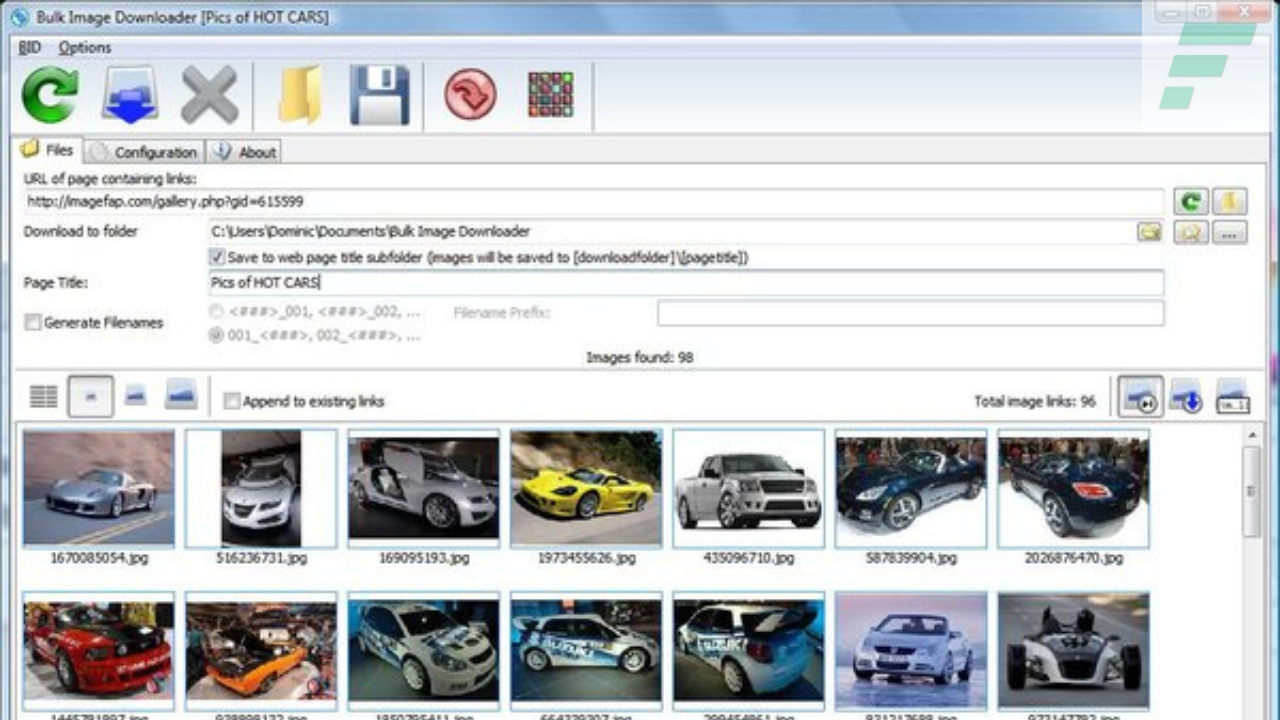This screenshot has width=1280, height=720.
Task: Click the URL of page input field
Action: tap(594, 201)
